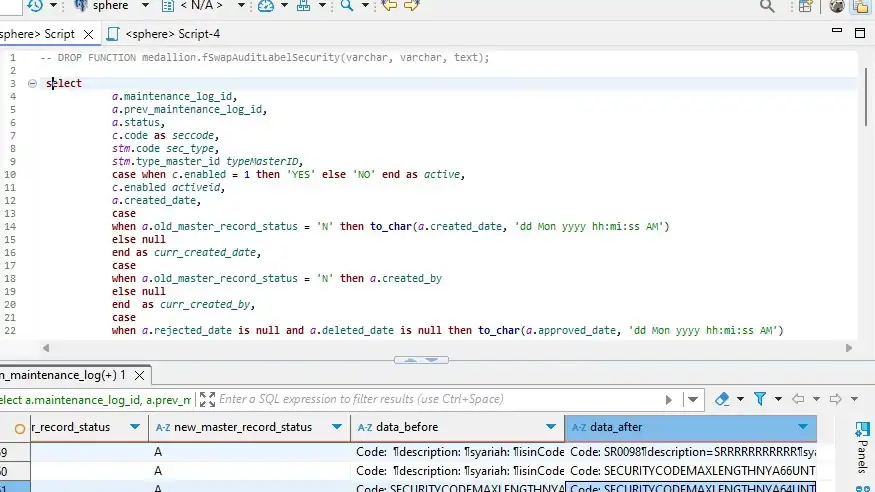The width and height of the screenshot is (875, 492).
Task: Select the maintenance_log(+) 1 result tab
Action: pos(63,375)
